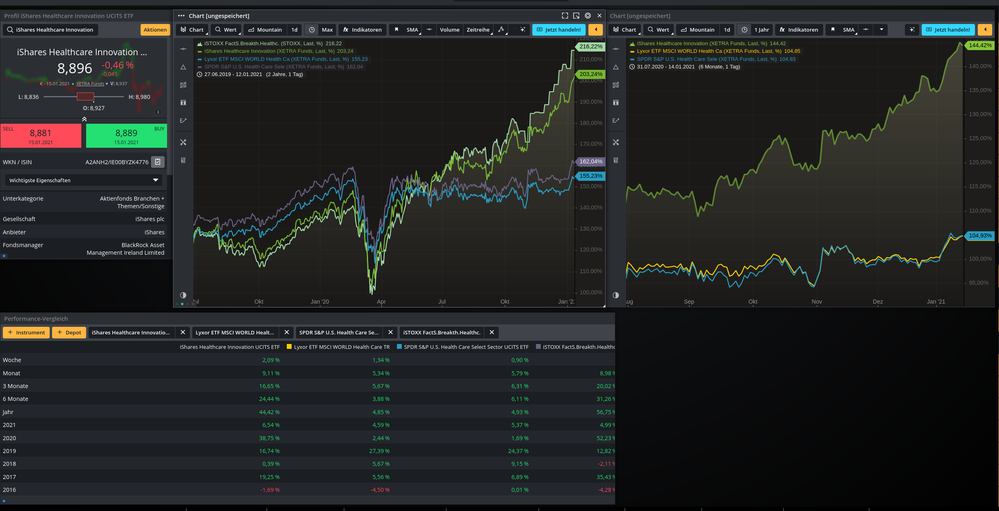Click 1 Jahr time range in right chart

pos(761,29)
